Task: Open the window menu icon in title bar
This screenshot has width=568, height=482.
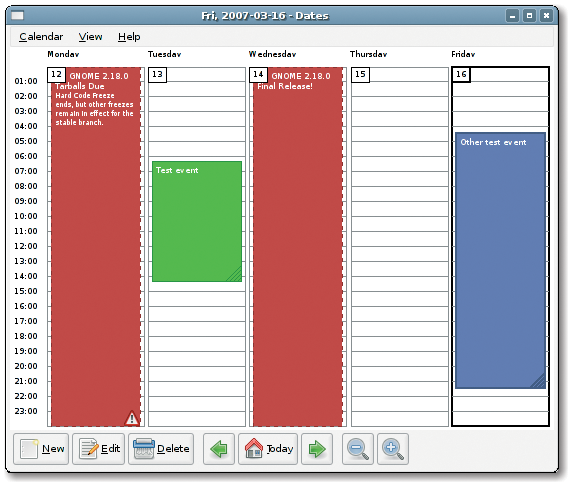Action: (x=17, y=16)
